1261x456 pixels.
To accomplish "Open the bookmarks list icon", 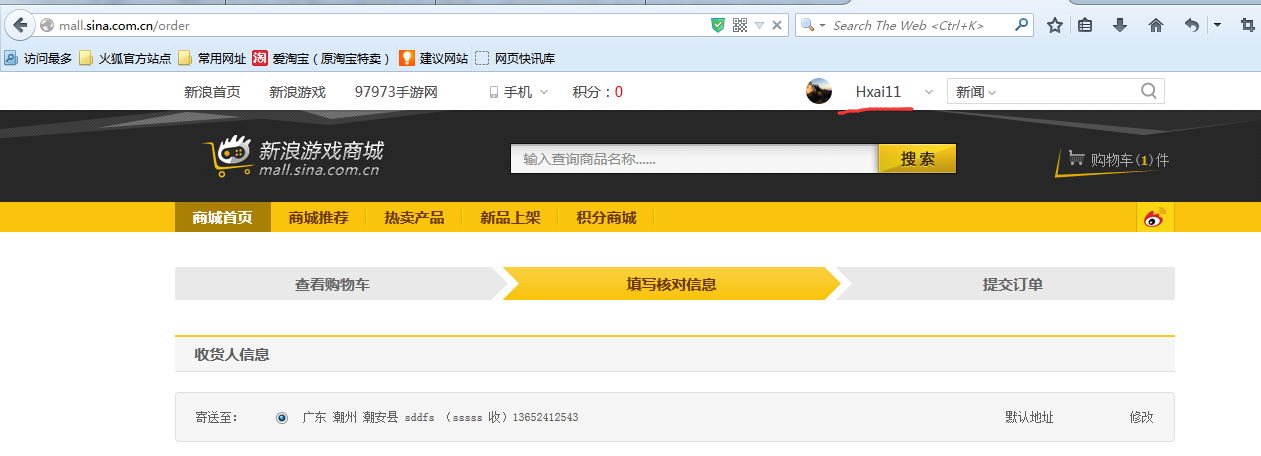I will click(x=1085, y=25).
